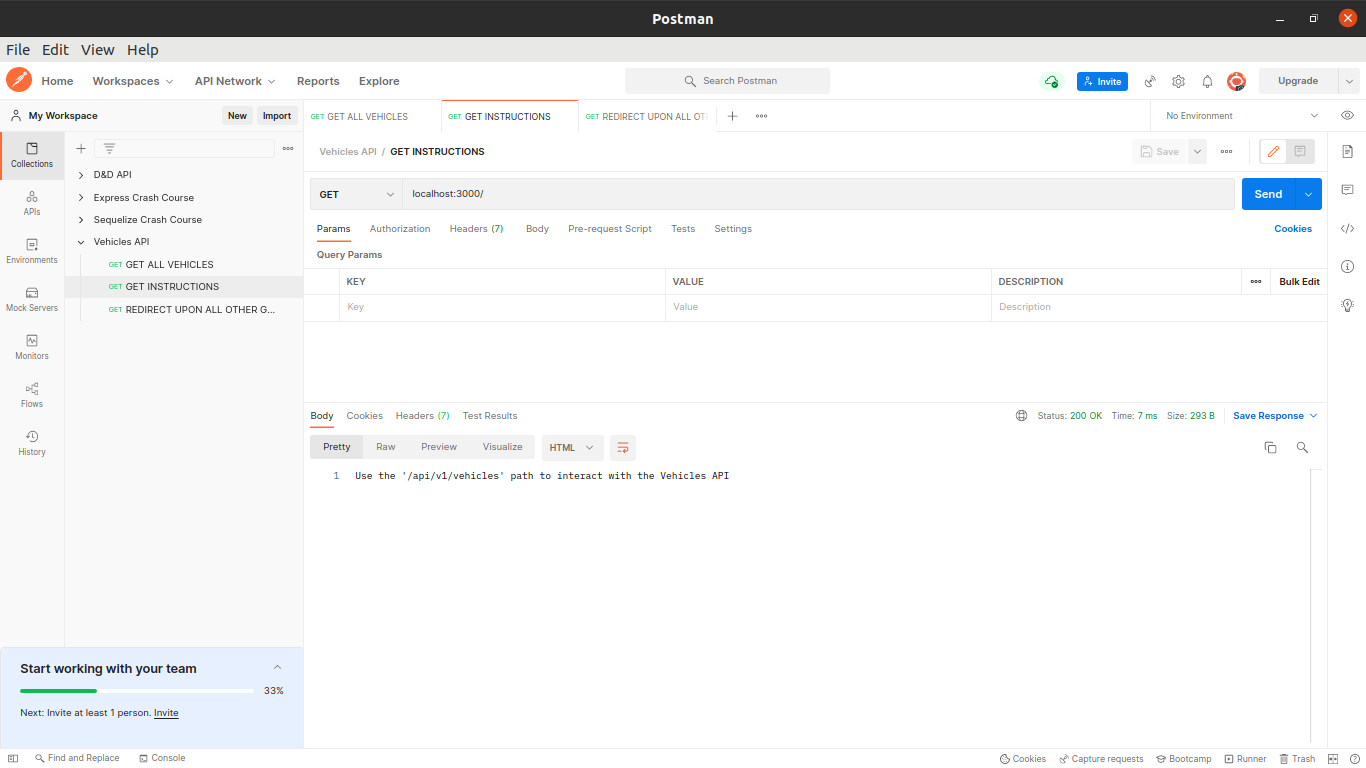Open the Trash from the status bar

click(x=1297, y=758)
